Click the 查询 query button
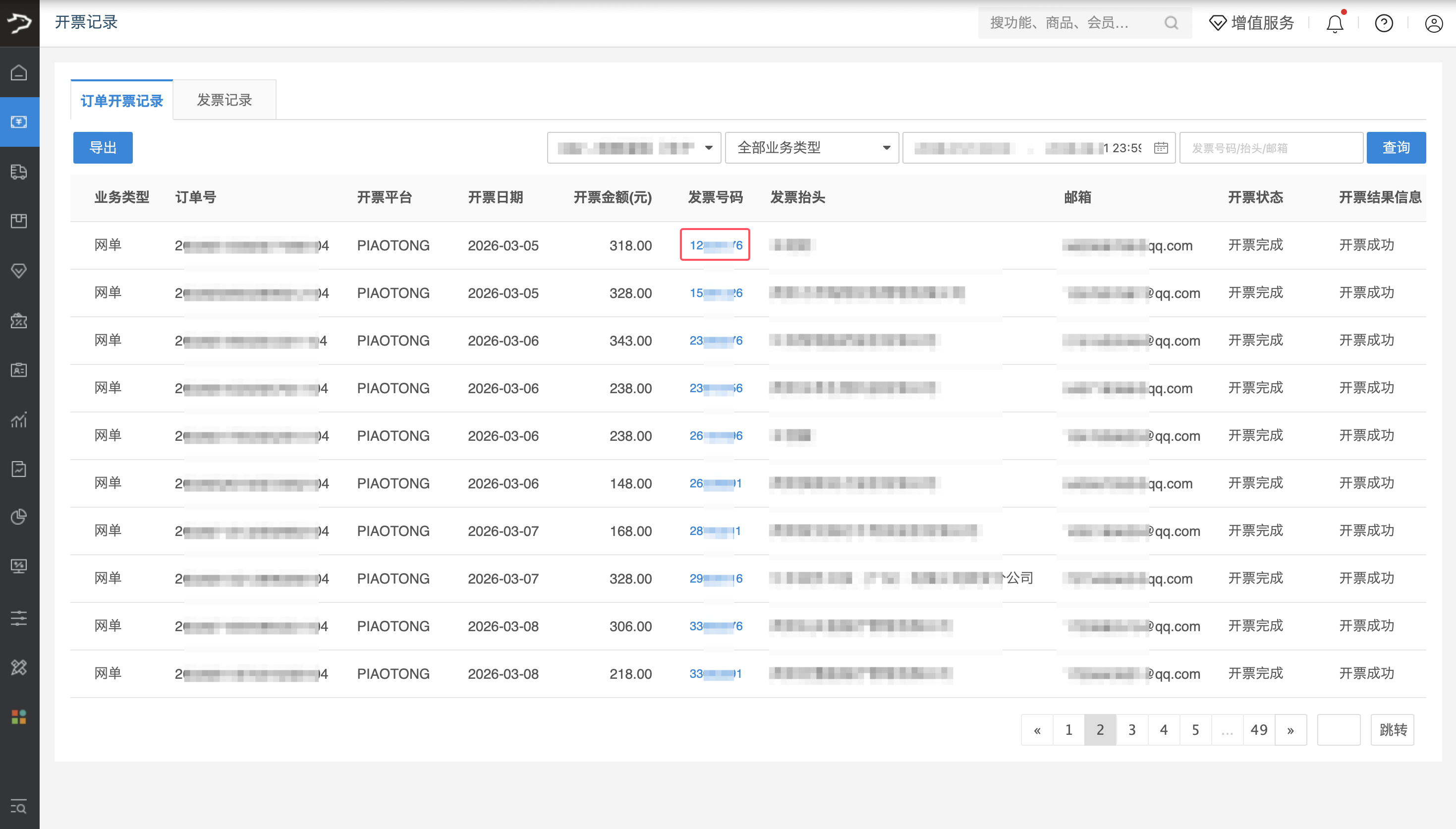 tap(1396, 147)
